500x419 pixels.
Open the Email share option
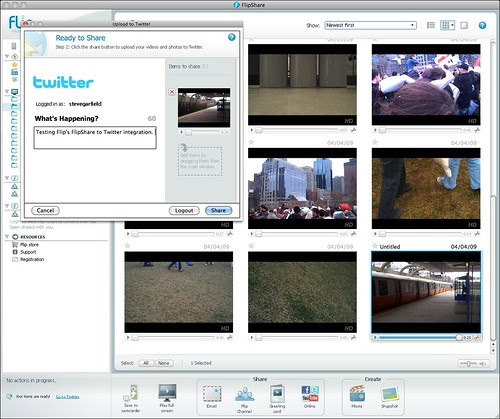212,394
